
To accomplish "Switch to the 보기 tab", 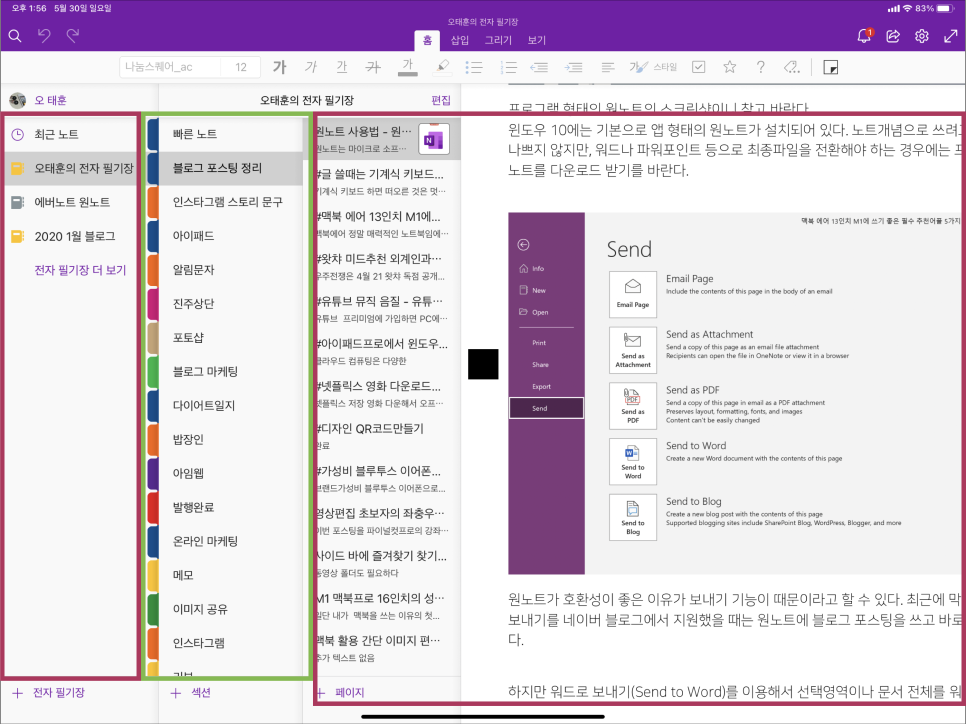I will [x=537, y=40].
